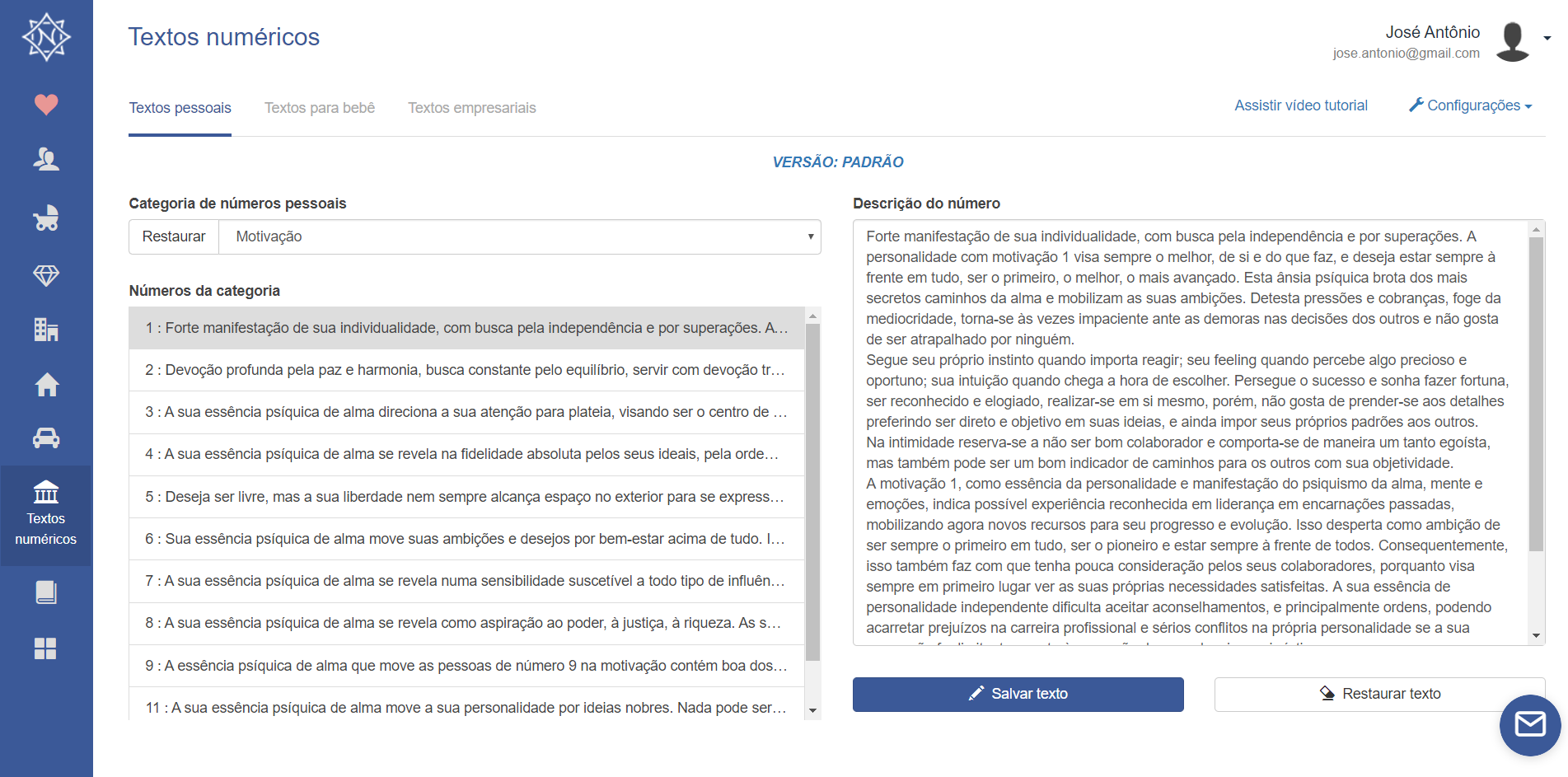
Task: Open the heart icon in the sidebar
Action: 46,105
